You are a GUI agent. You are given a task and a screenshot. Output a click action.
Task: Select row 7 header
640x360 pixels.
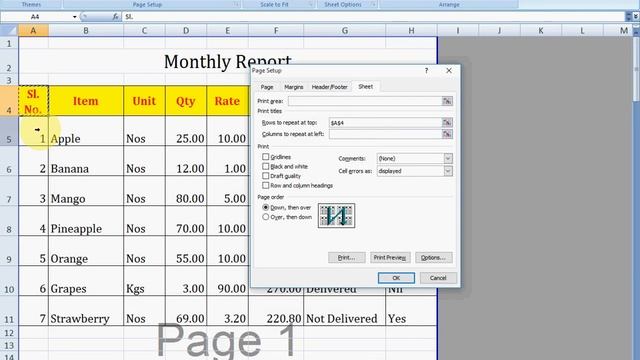coord(9,191)
